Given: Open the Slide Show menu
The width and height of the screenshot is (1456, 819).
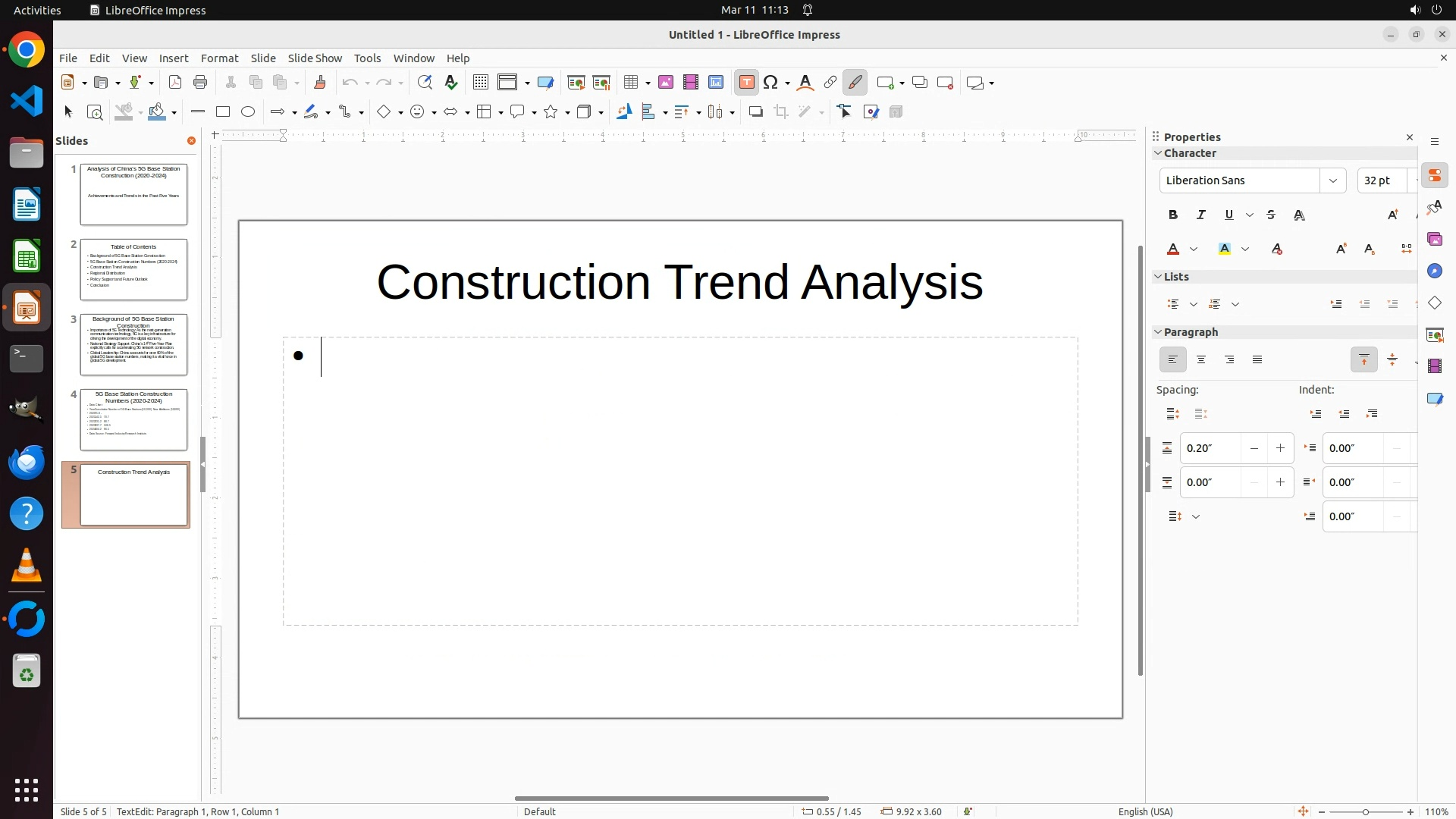Looking at the screenshot, I should tap(315, 58).
